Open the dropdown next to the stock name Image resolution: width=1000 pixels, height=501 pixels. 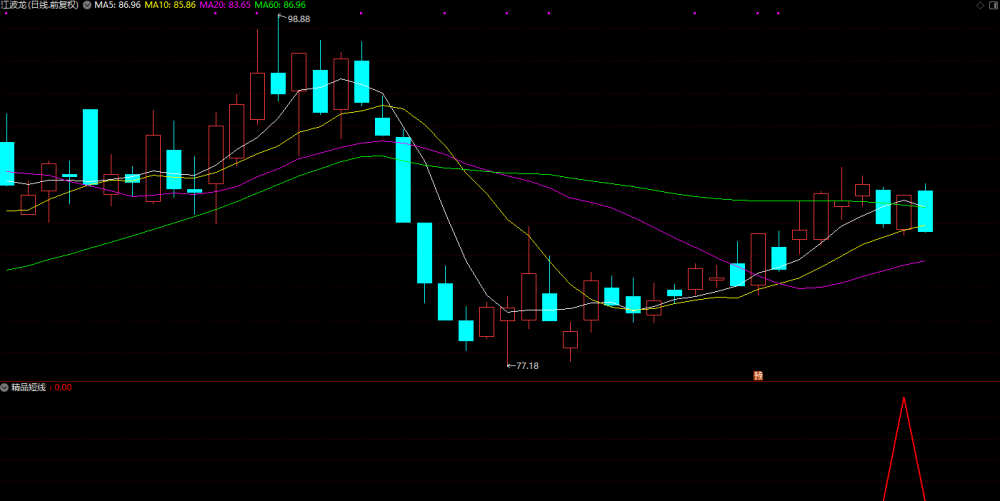(x=87, y=5)
